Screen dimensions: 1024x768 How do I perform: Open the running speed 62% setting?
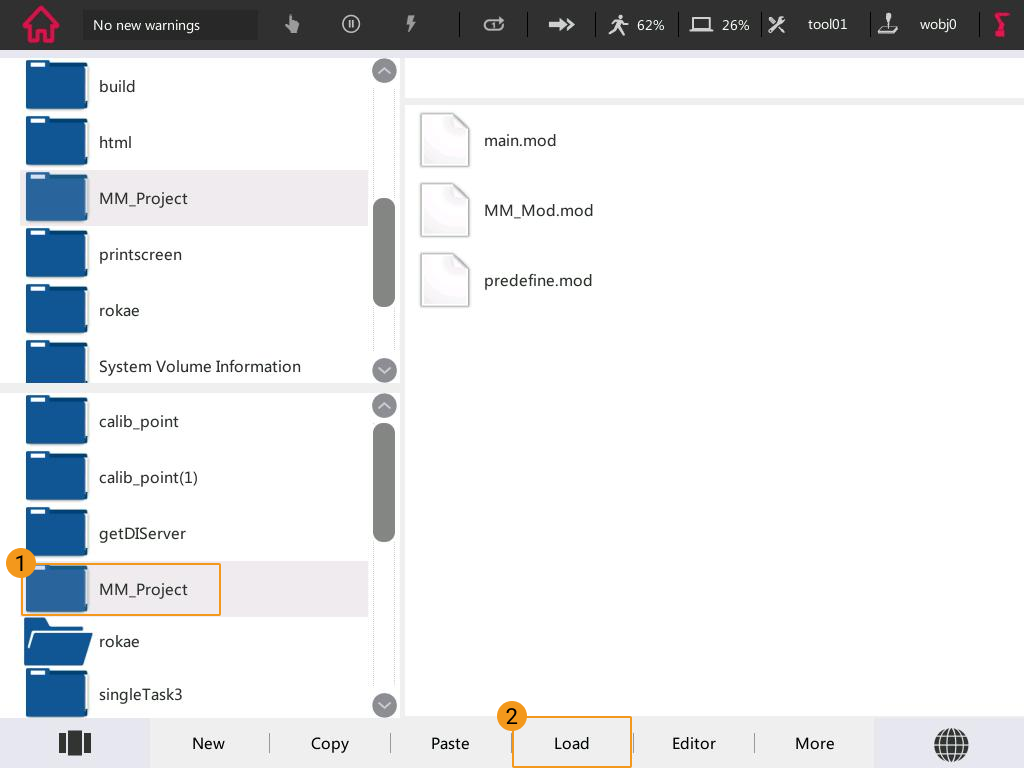point(637,25)
